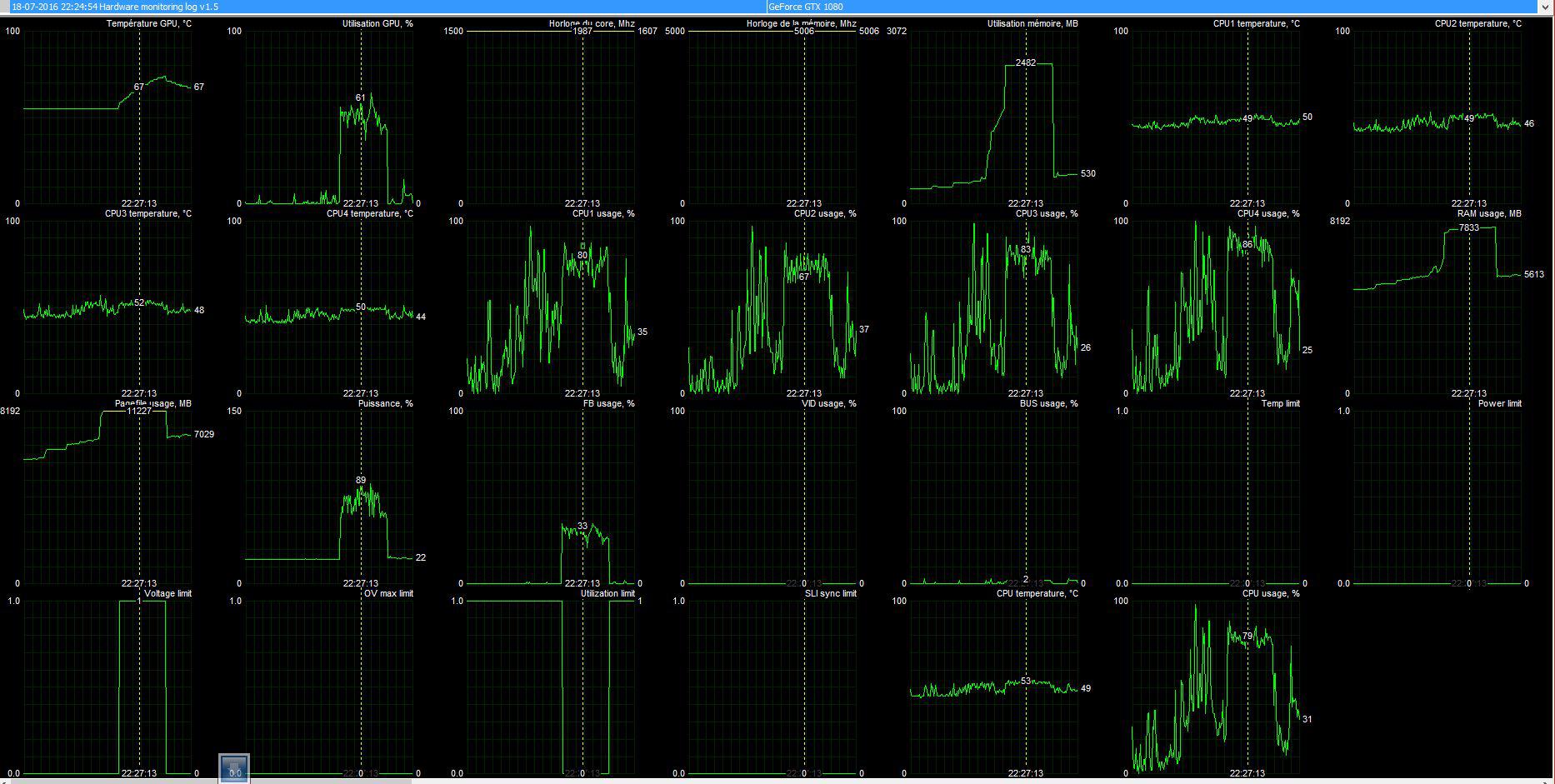1555x784 pixels.
Task: Click the VID usage, % title
Action: (x=829, y=403)
